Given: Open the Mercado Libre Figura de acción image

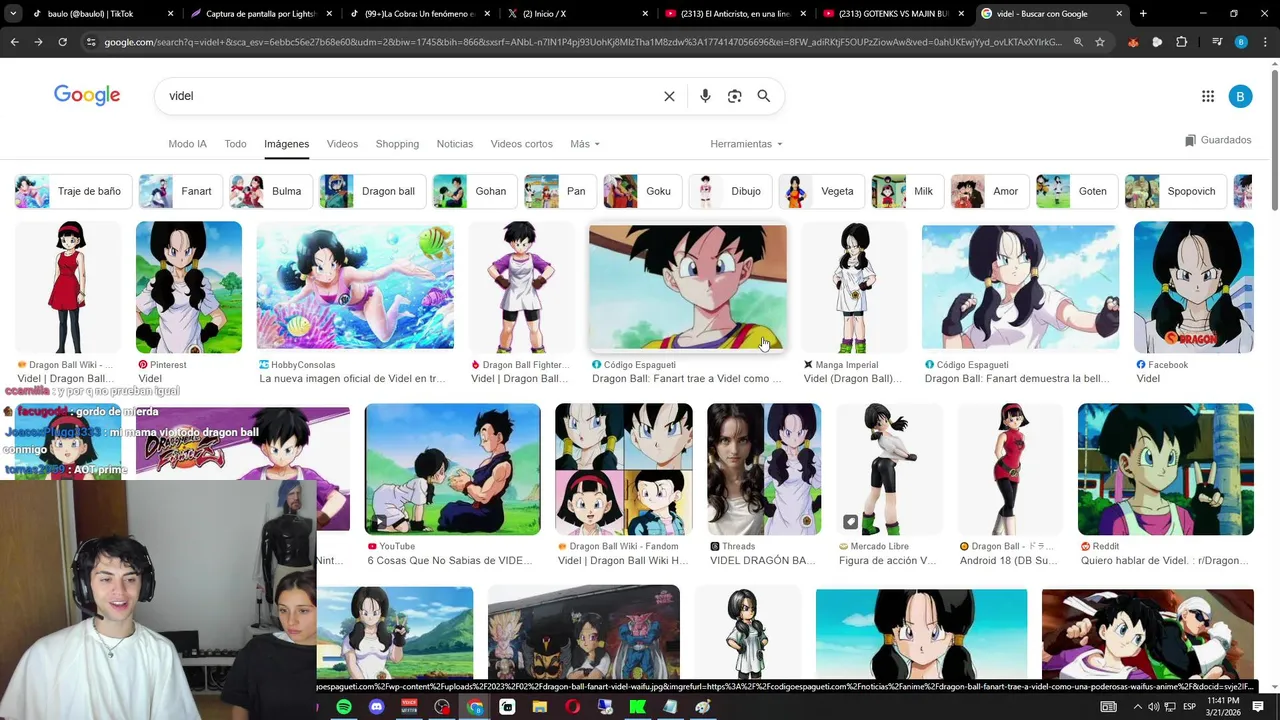Looking at the screenshot, I should pyautogui.click(x=889, y=469).
